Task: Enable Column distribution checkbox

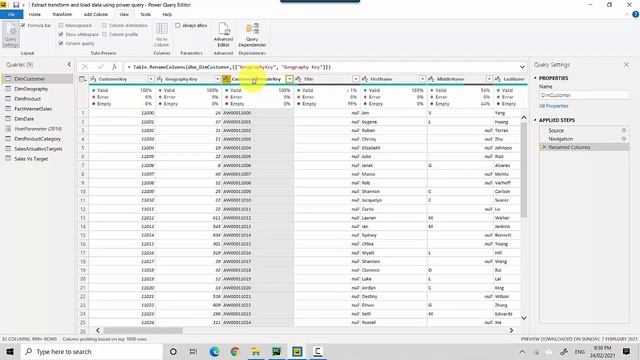Action: (104, 25)
